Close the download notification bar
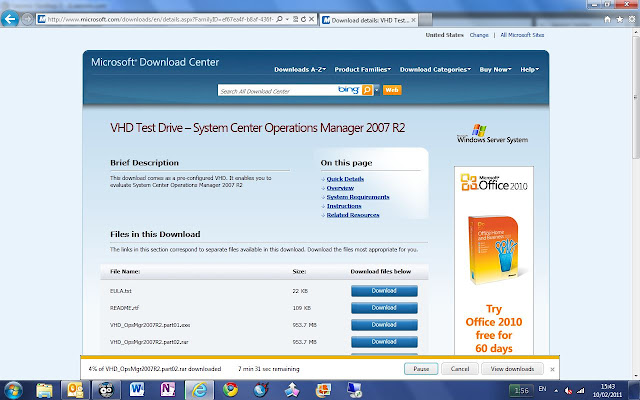 click(x=552, y=369)
